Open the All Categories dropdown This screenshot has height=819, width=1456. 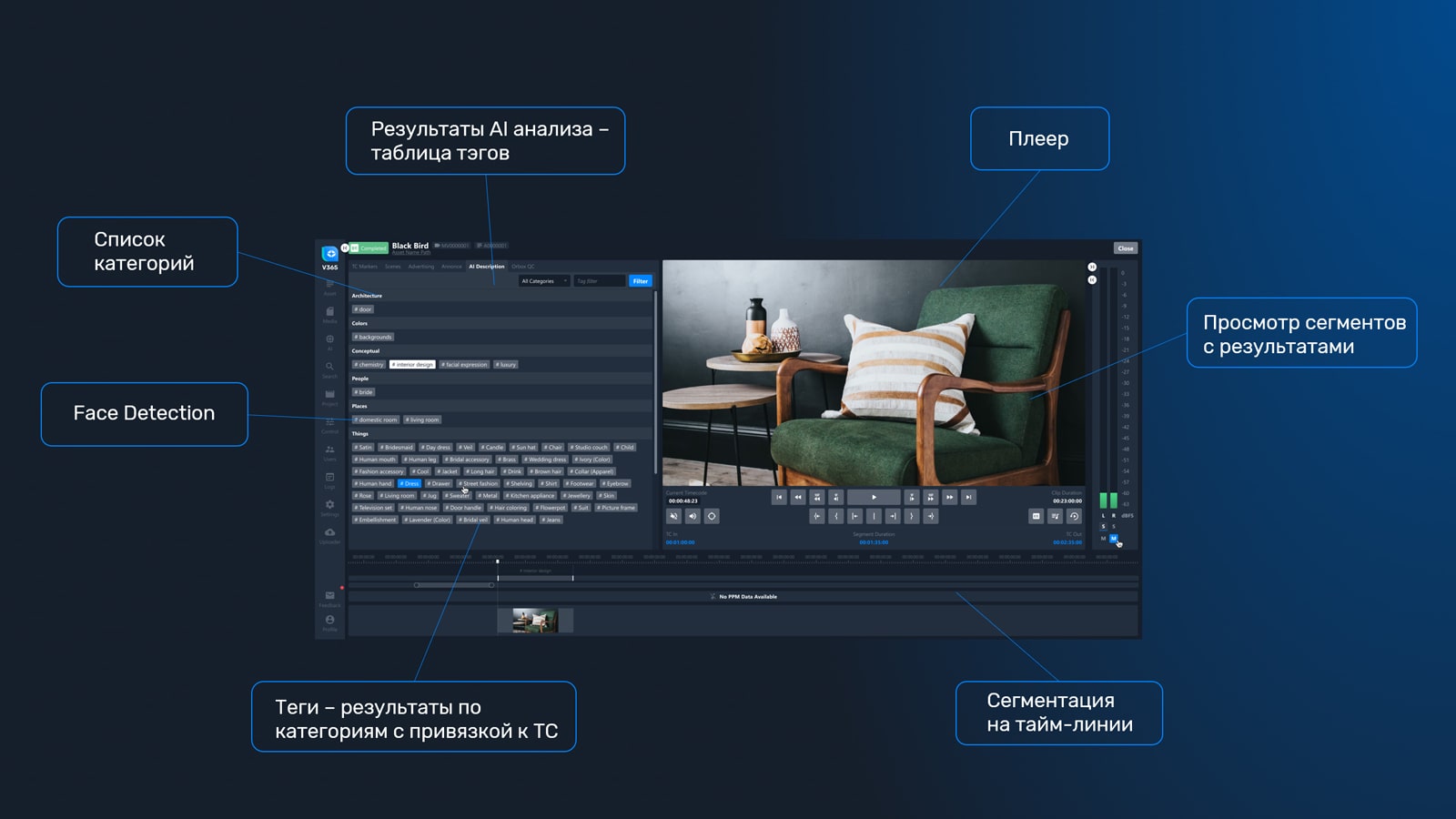pyautogui.click(x=544, y=281)
